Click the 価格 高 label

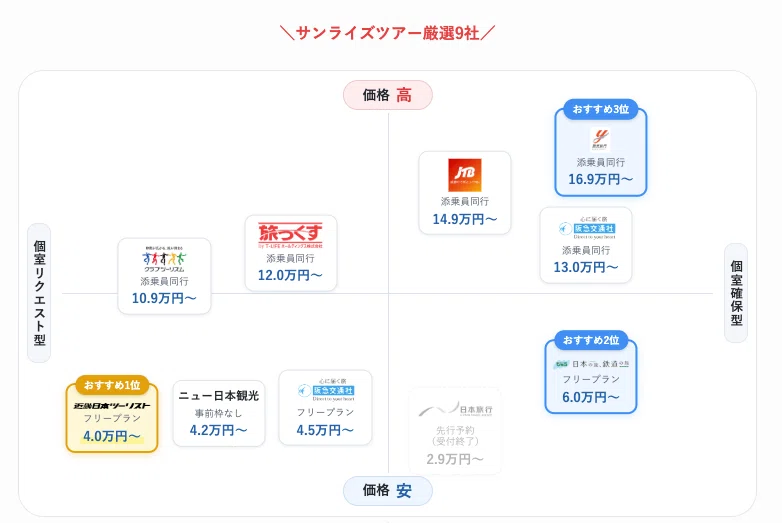coord(388,95)
